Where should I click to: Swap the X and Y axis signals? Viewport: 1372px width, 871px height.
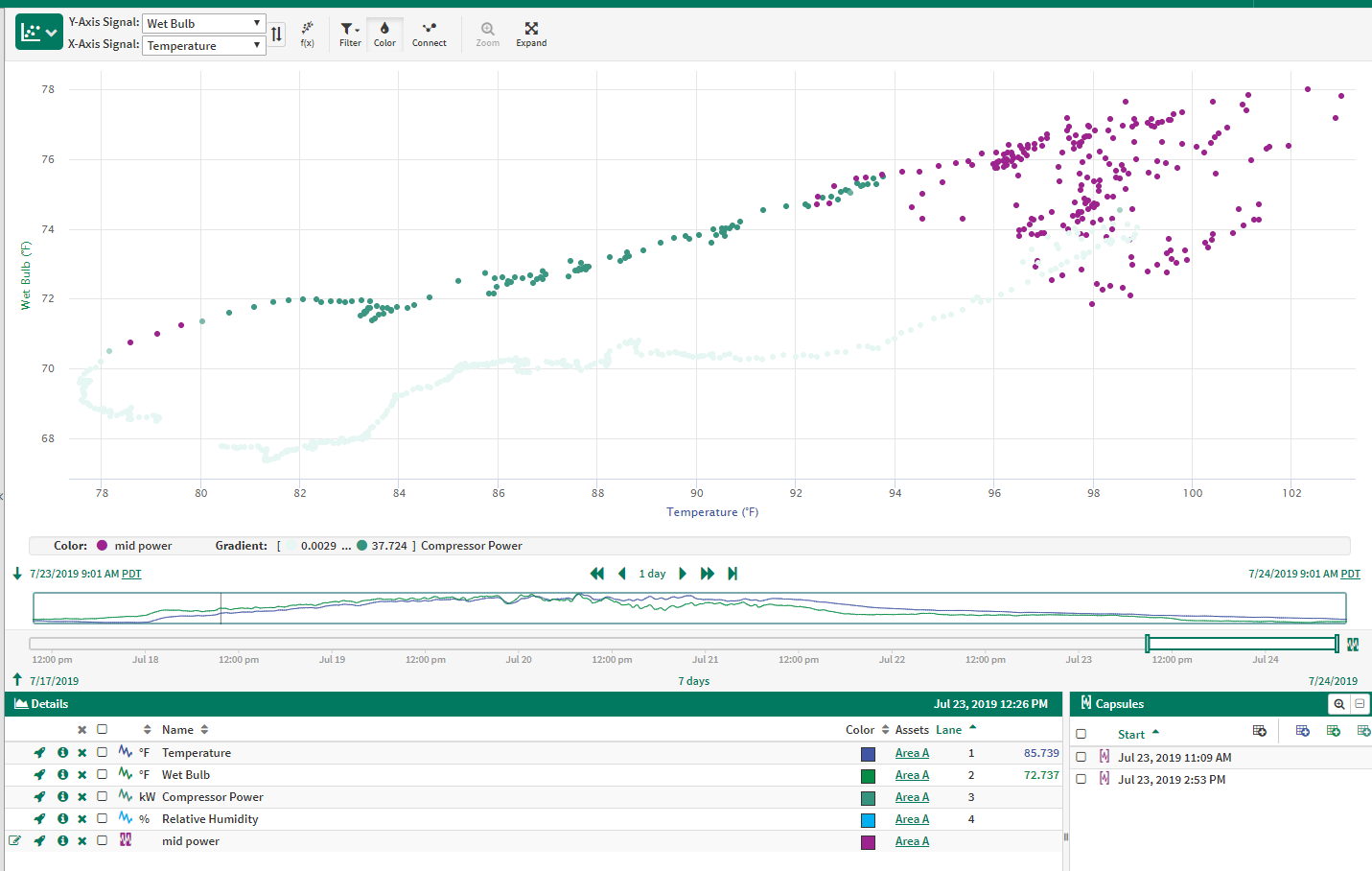pos(277,35)
